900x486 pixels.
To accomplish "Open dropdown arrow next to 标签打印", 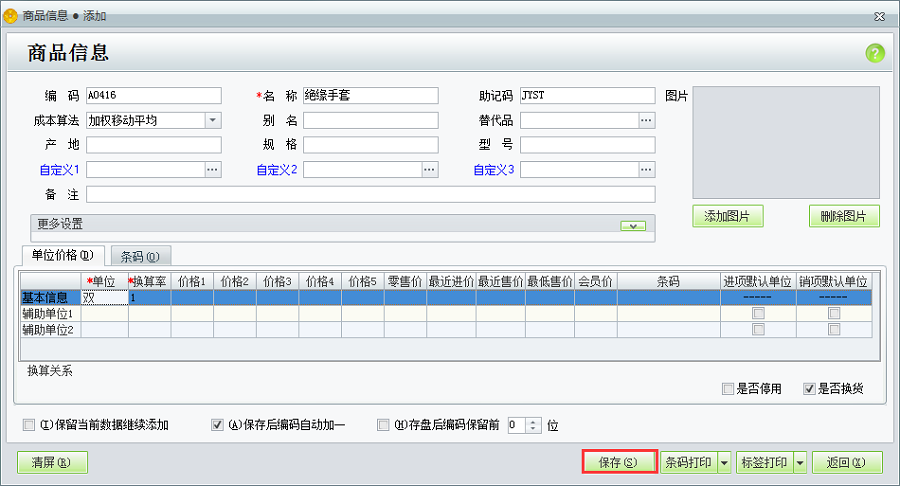I will [x=800, y=462].
